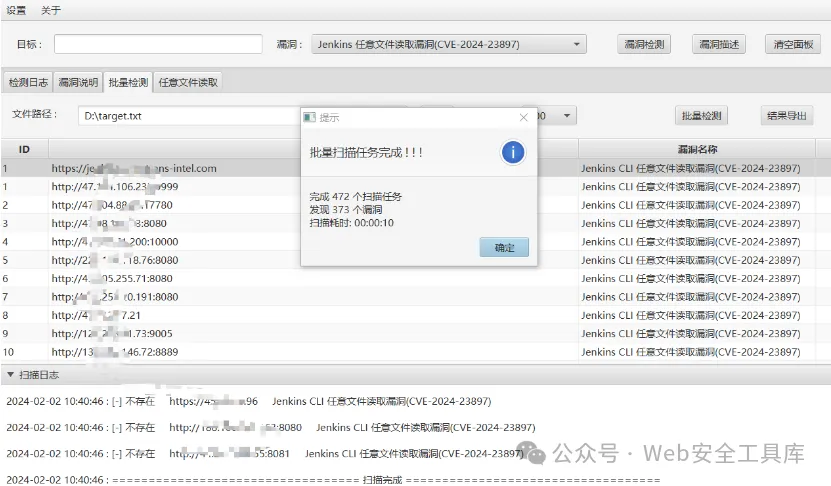Click the 扫描耗时: 00:00:10 text
This screenshot has height=486, width=831.
click(x=351, y=223)
